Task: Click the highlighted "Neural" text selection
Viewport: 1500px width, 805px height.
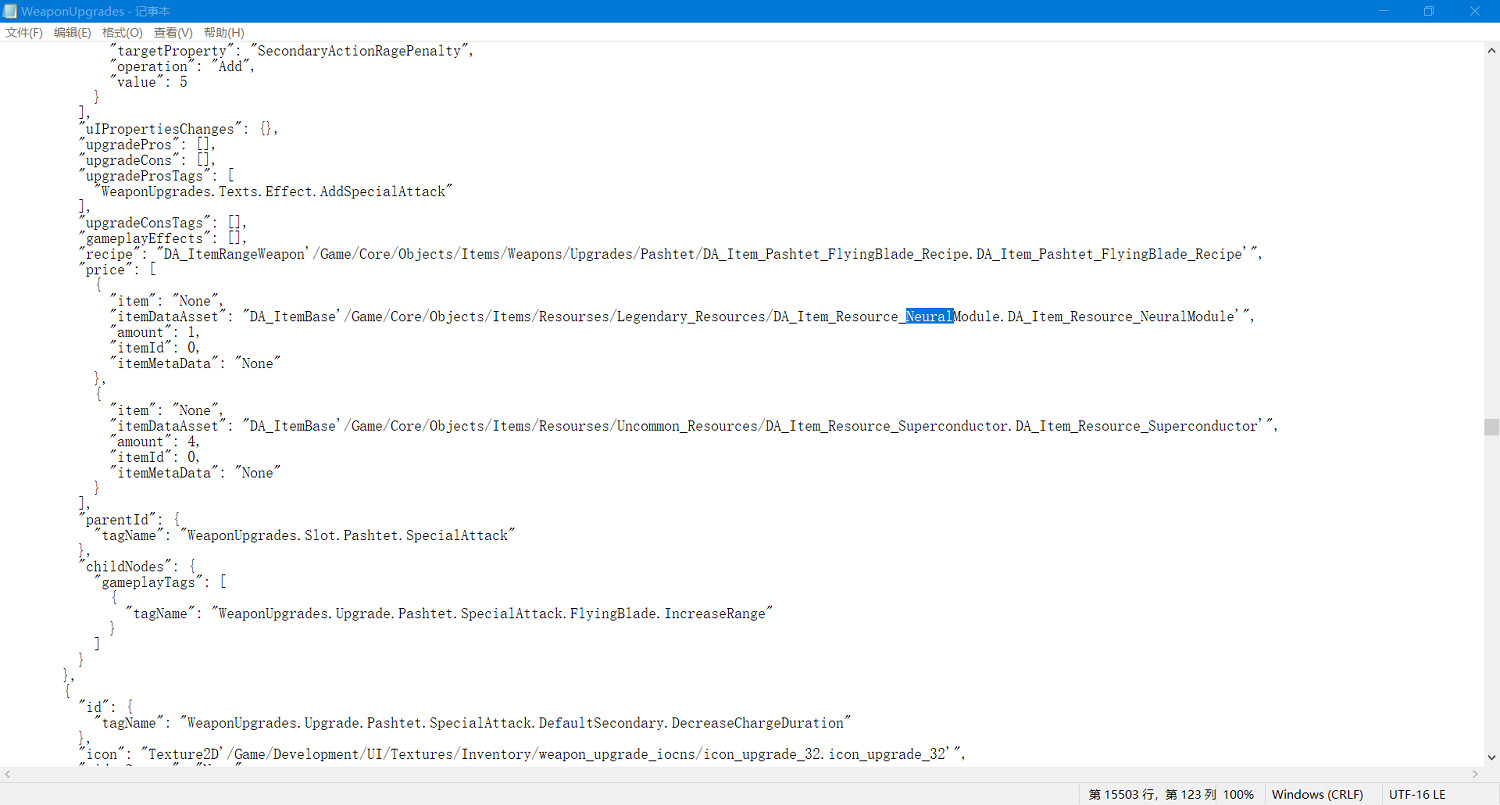Action: pyautogui.click(x=929, y=317)
